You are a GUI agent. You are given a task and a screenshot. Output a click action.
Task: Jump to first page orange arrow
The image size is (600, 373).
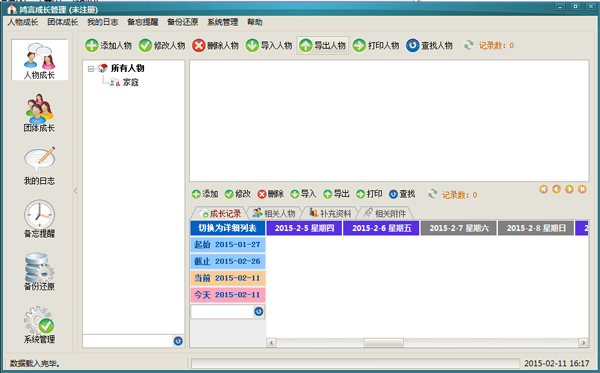pyautogui.click(x=543, y=189)
